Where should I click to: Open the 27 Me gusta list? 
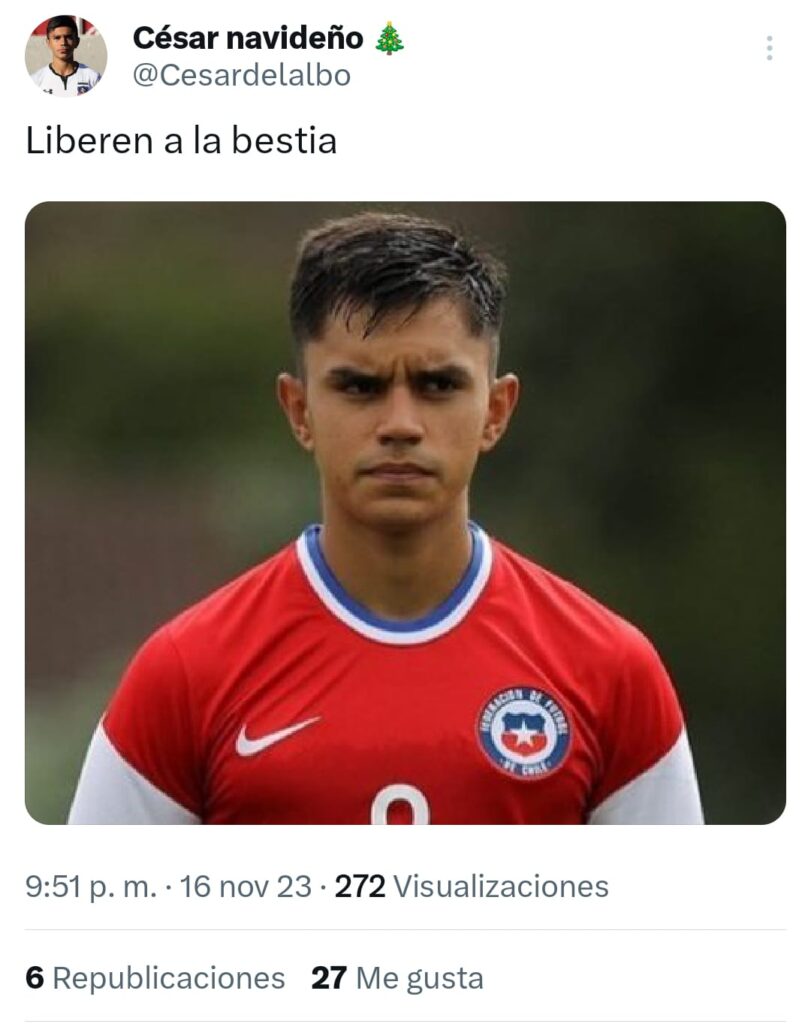coord(397,978)
